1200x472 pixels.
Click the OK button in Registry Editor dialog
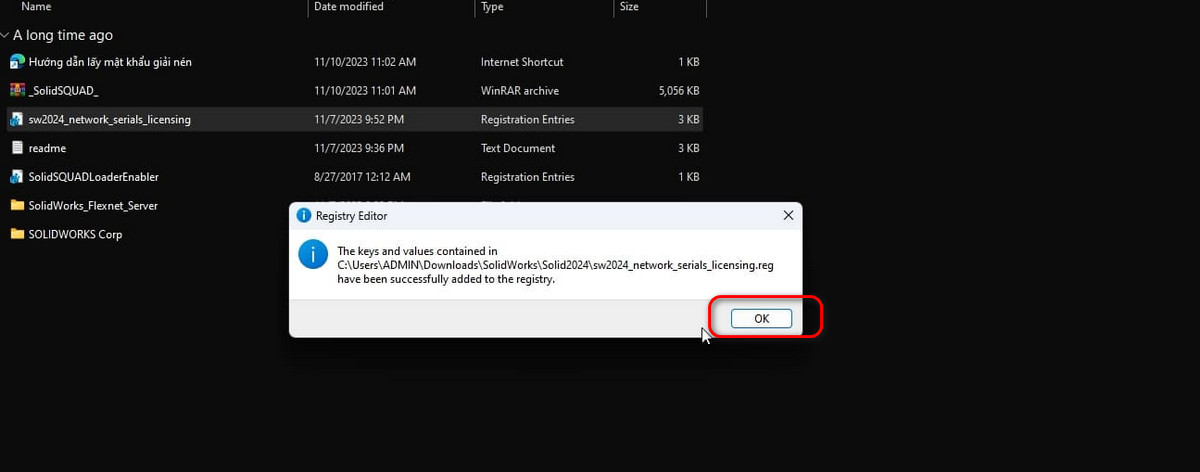click(761, 318)
